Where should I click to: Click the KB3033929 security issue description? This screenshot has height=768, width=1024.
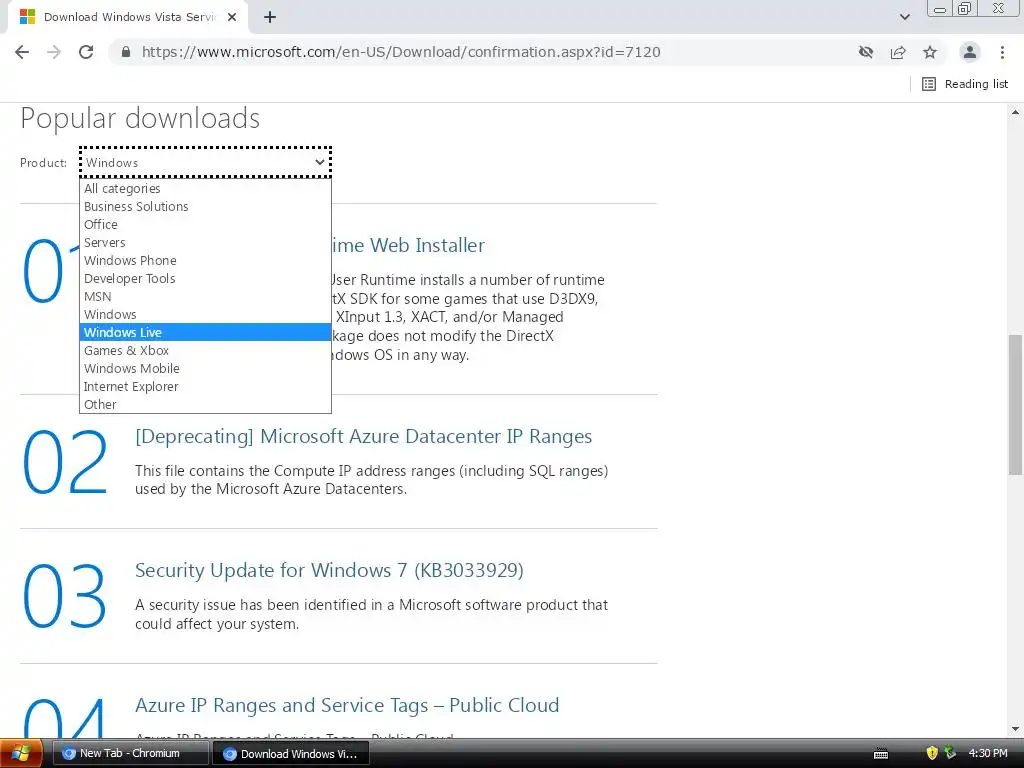click(x=372, y=614)
